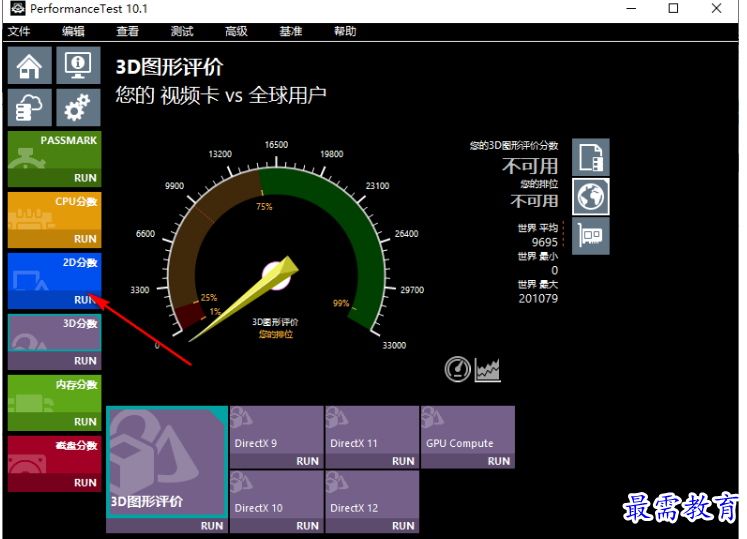Open the 文件 menu

(19, 31)
